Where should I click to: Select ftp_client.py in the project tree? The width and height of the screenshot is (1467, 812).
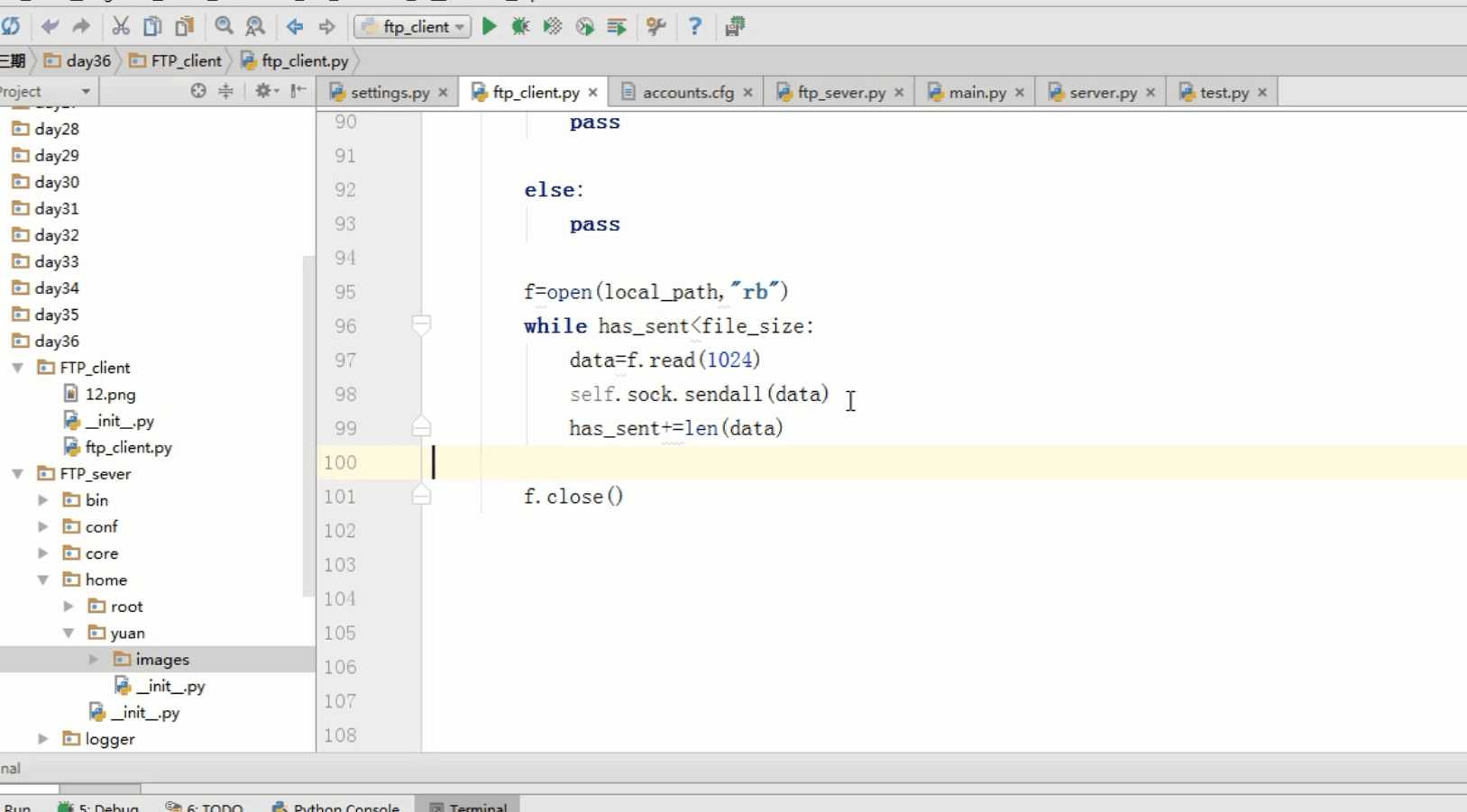pos(117,447)
